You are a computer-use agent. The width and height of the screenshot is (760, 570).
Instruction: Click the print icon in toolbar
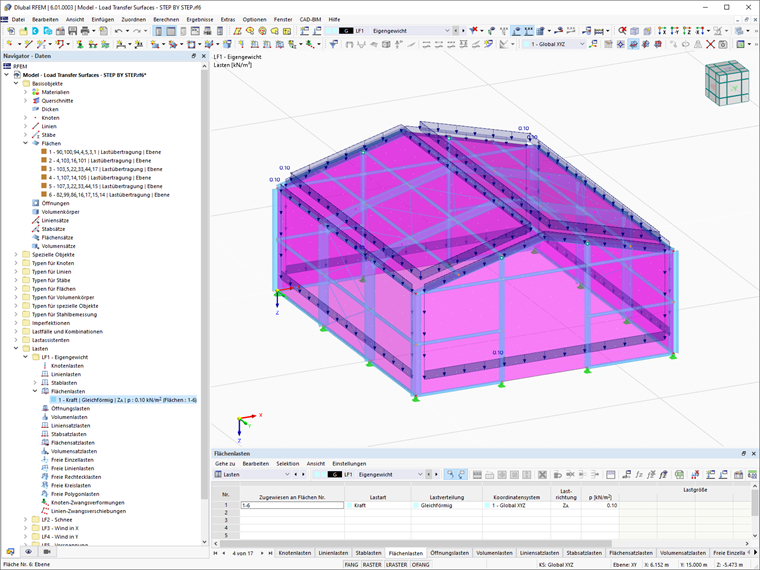(85, 31)
